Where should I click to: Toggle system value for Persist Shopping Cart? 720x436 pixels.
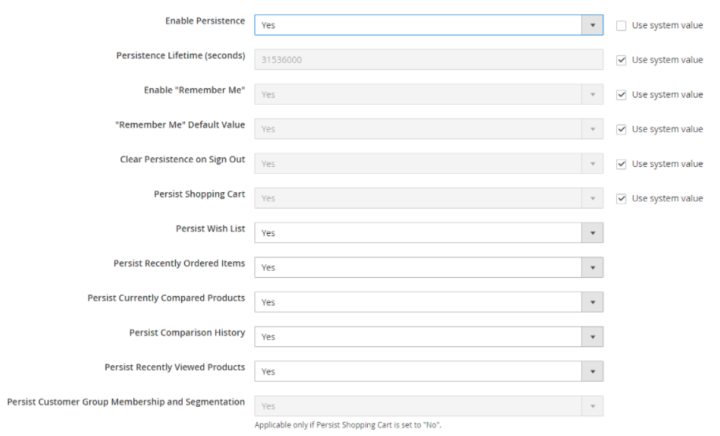pyautogui.click(x=621, y=199)
